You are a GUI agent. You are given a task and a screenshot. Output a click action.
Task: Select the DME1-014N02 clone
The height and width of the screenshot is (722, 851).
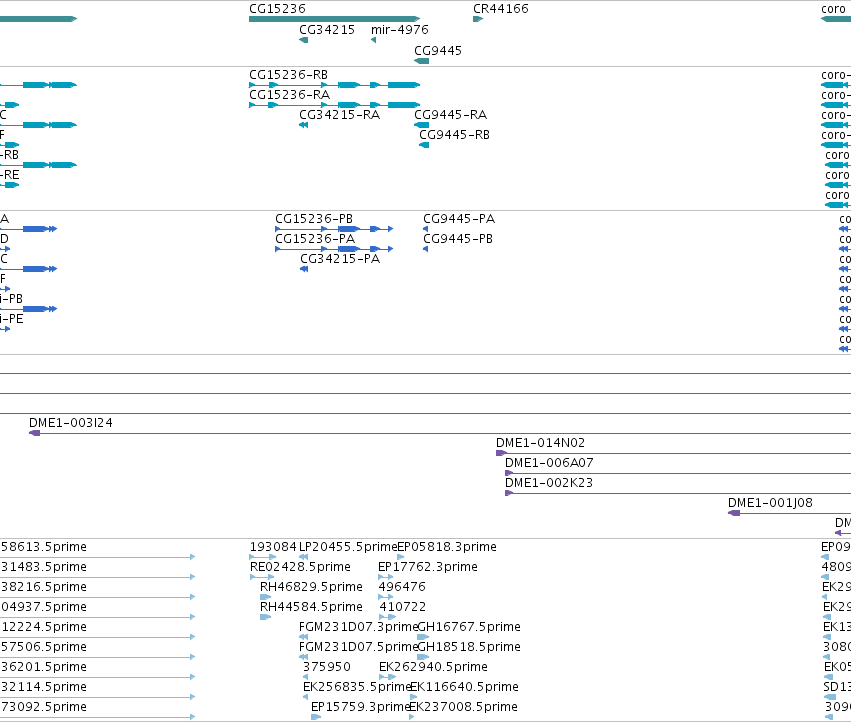(x=673, y=453)
